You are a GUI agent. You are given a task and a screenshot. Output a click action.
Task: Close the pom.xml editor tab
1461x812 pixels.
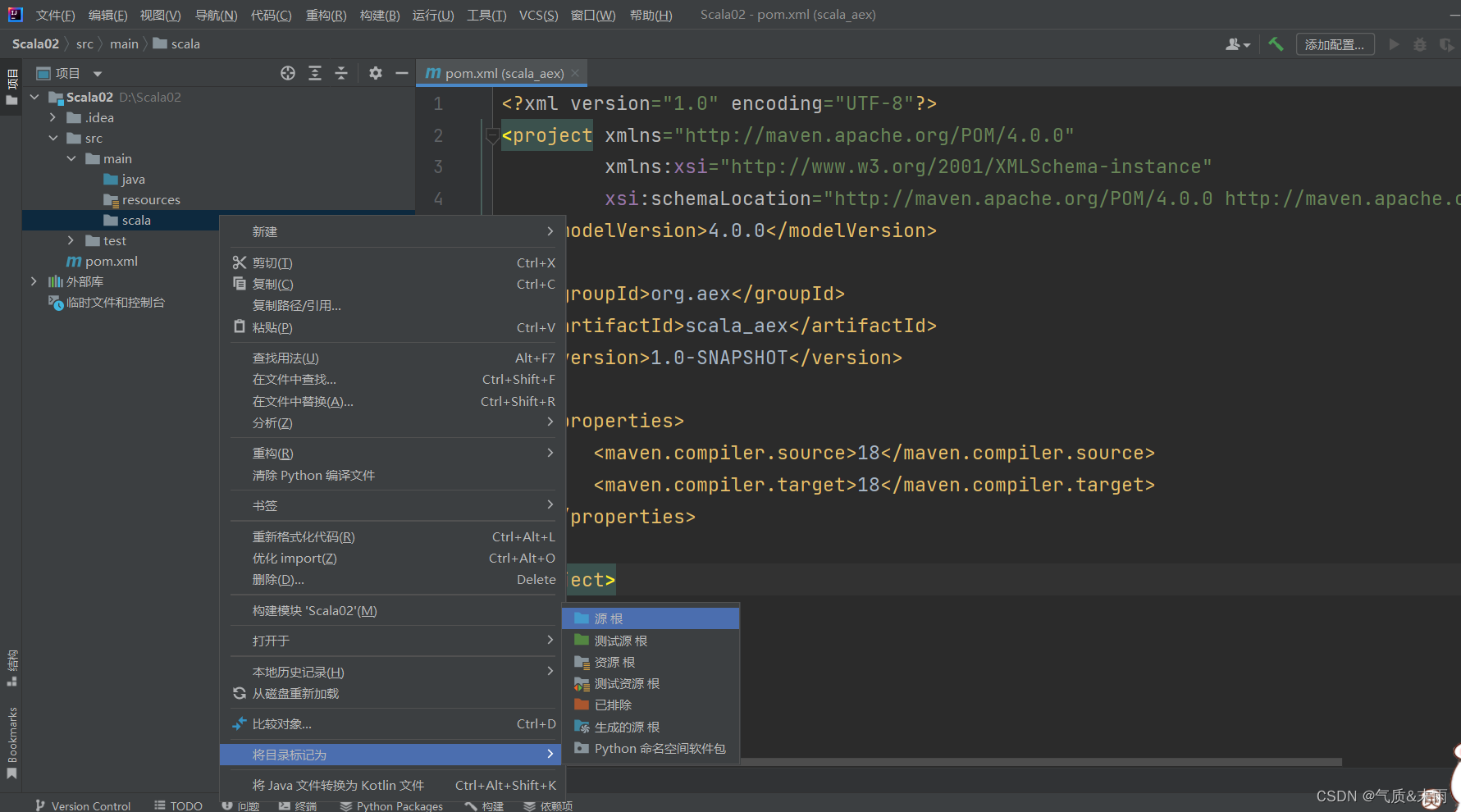[576, 73]
